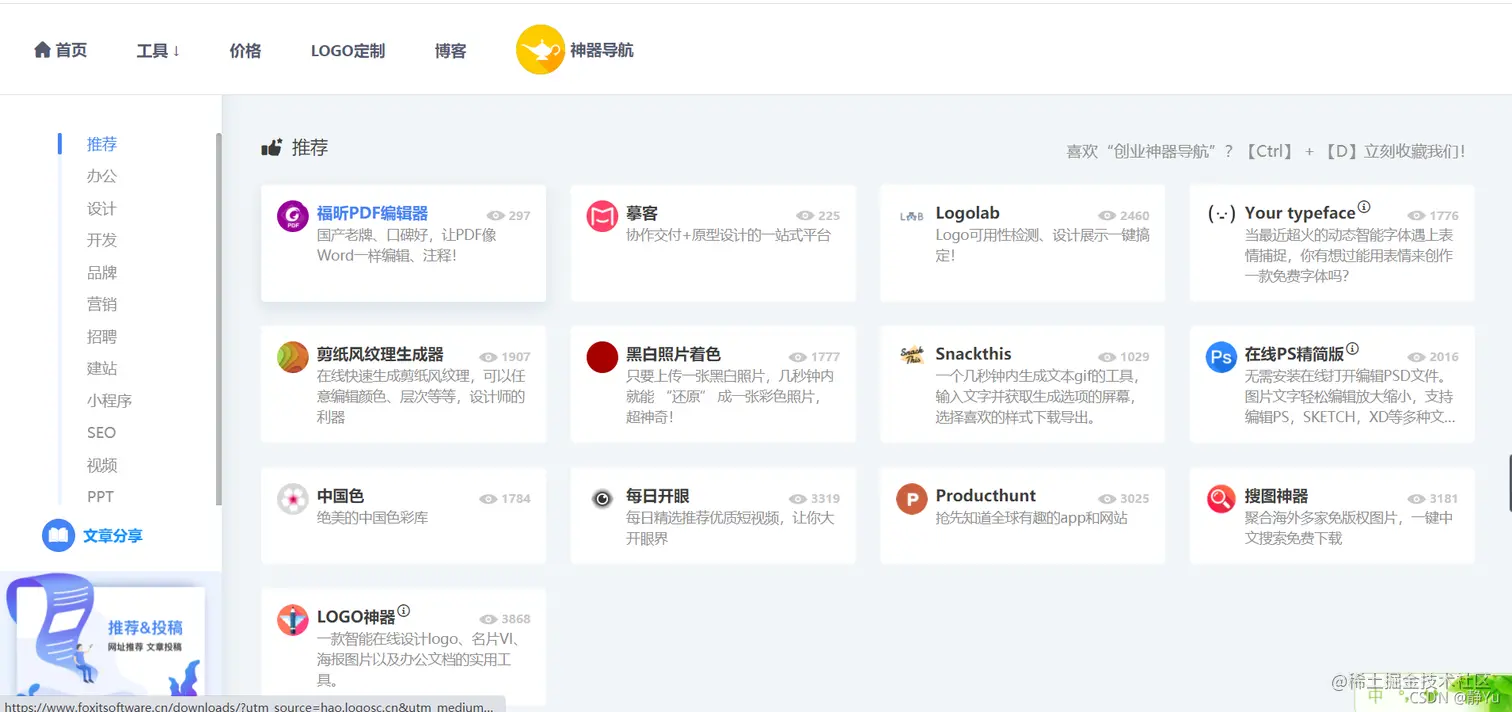Viewport: 1512px width, 712px height.
Task: Click the golden magic lamp logo
Action: click(540, 49)
